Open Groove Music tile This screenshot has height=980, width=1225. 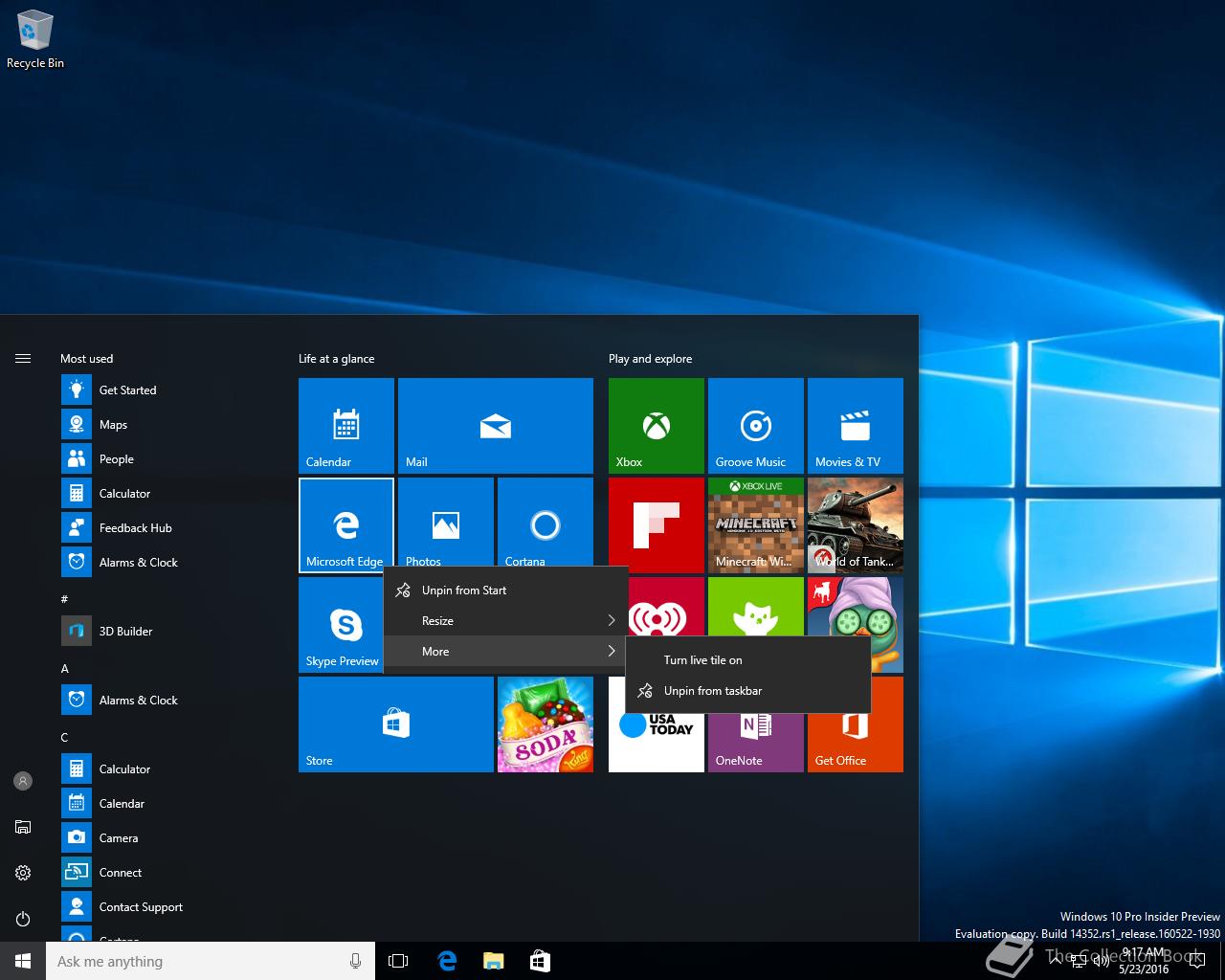click(x=756, y=426)
